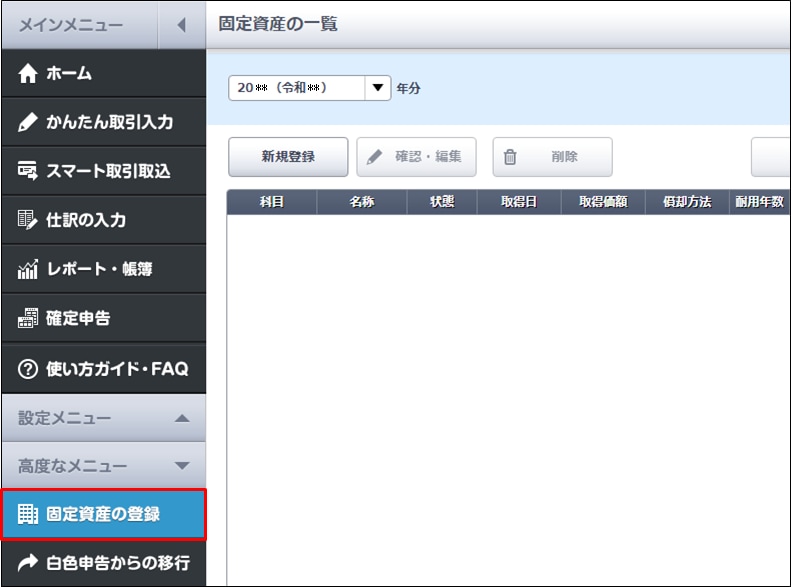791x587 pixels.
Task: Select 固定資産の登録 menu item
Action: pyautogui.click(x=103, y=514)
